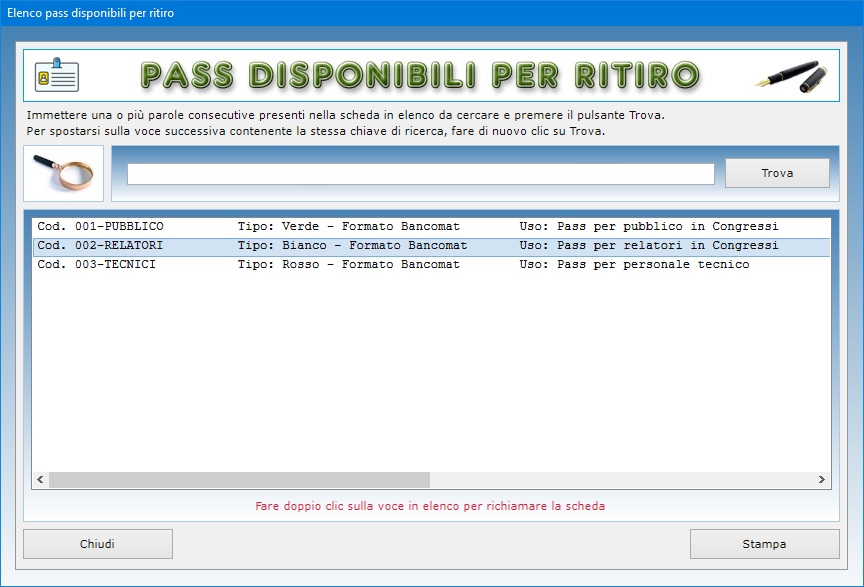Viewport: 864px width, 587px height.
Task: Click the horizontal scrollbar thumb
Action: pos(240,480)
